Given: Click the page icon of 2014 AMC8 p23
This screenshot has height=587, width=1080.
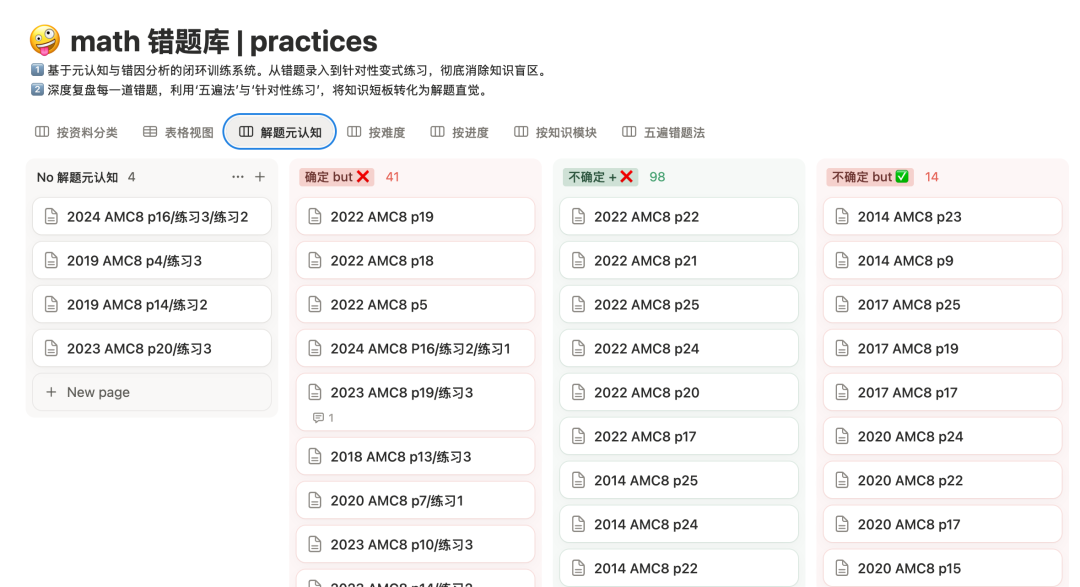Looking at the screenshot, I should pyautogui.click(x=842, y=217).
